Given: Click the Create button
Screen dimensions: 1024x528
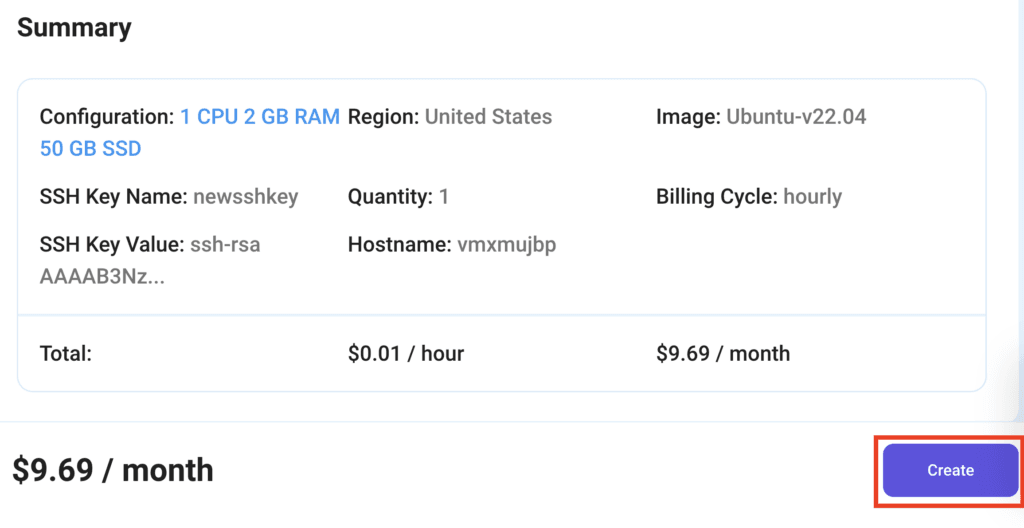Looking at the screenshot, I should [949, 470].
